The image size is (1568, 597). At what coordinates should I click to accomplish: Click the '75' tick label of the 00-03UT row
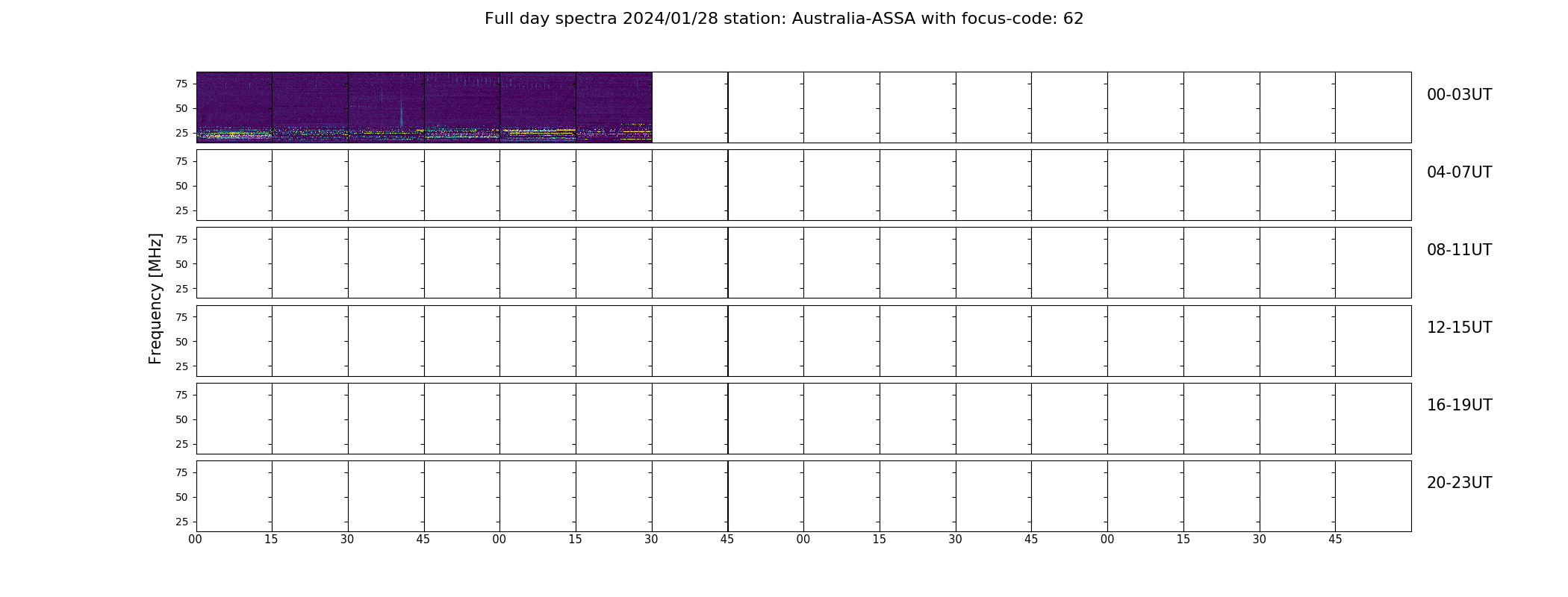pyautogui.click(x=181, y=84)
